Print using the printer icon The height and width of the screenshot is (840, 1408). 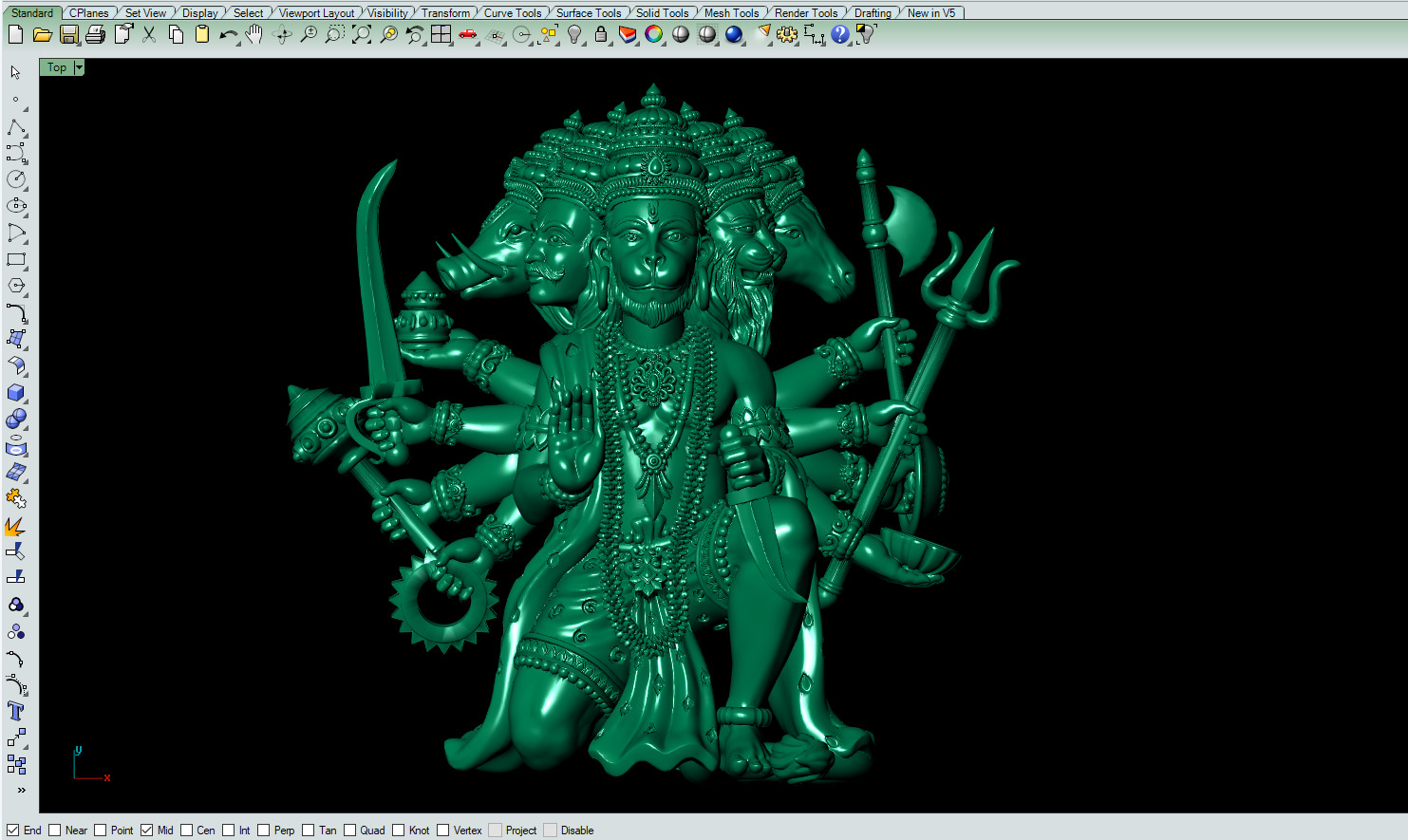[95, 35]
